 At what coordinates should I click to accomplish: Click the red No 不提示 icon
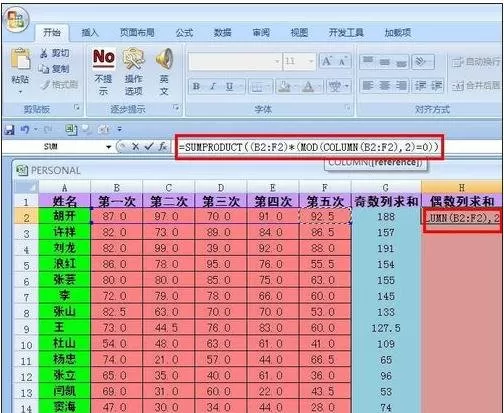[x=104, y=58]
